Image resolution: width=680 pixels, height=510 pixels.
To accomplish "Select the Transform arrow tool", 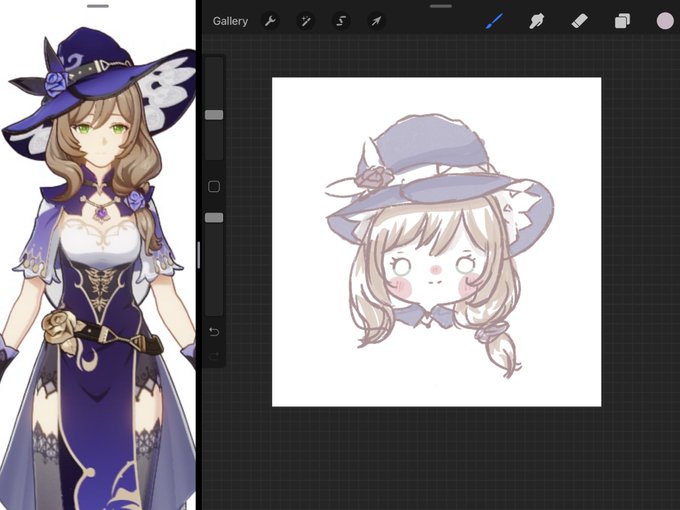I will (376, 21).
